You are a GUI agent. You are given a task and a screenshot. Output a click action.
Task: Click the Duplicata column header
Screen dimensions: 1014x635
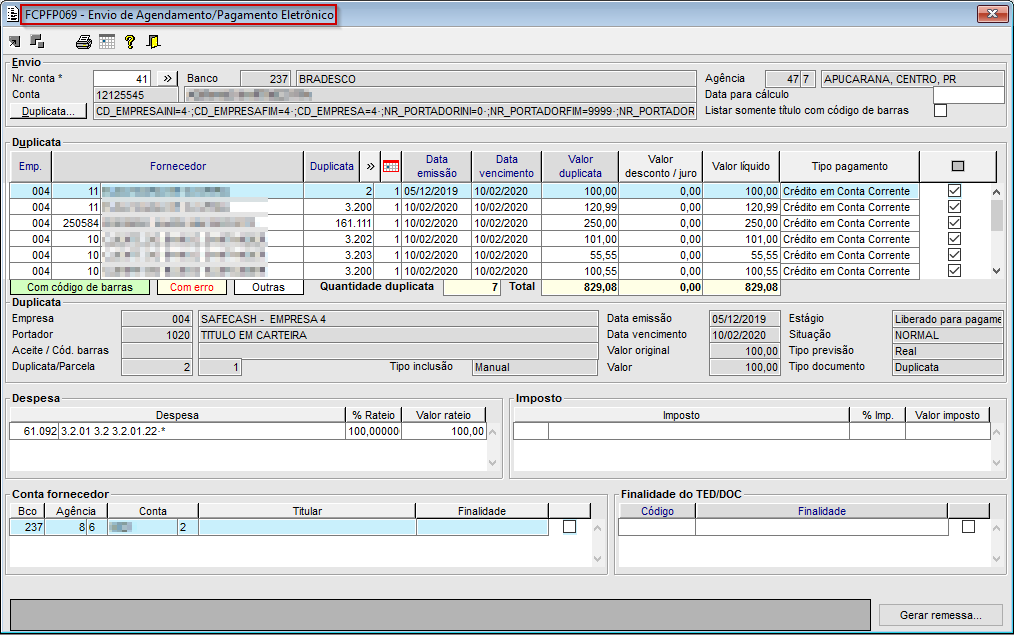[332, 166]
